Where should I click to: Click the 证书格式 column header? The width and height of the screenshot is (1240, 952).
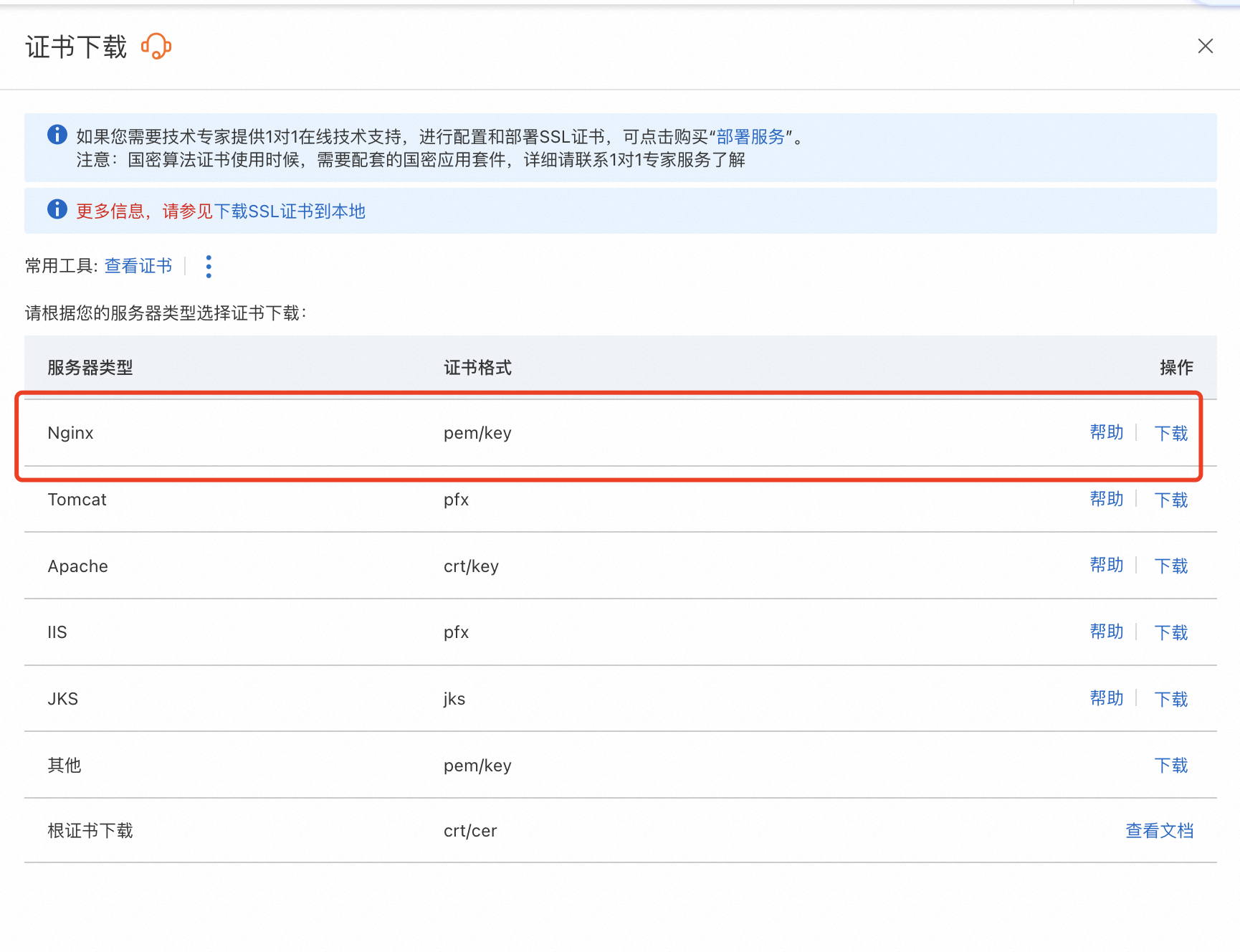pyautogui.click(x=477, y=368)
